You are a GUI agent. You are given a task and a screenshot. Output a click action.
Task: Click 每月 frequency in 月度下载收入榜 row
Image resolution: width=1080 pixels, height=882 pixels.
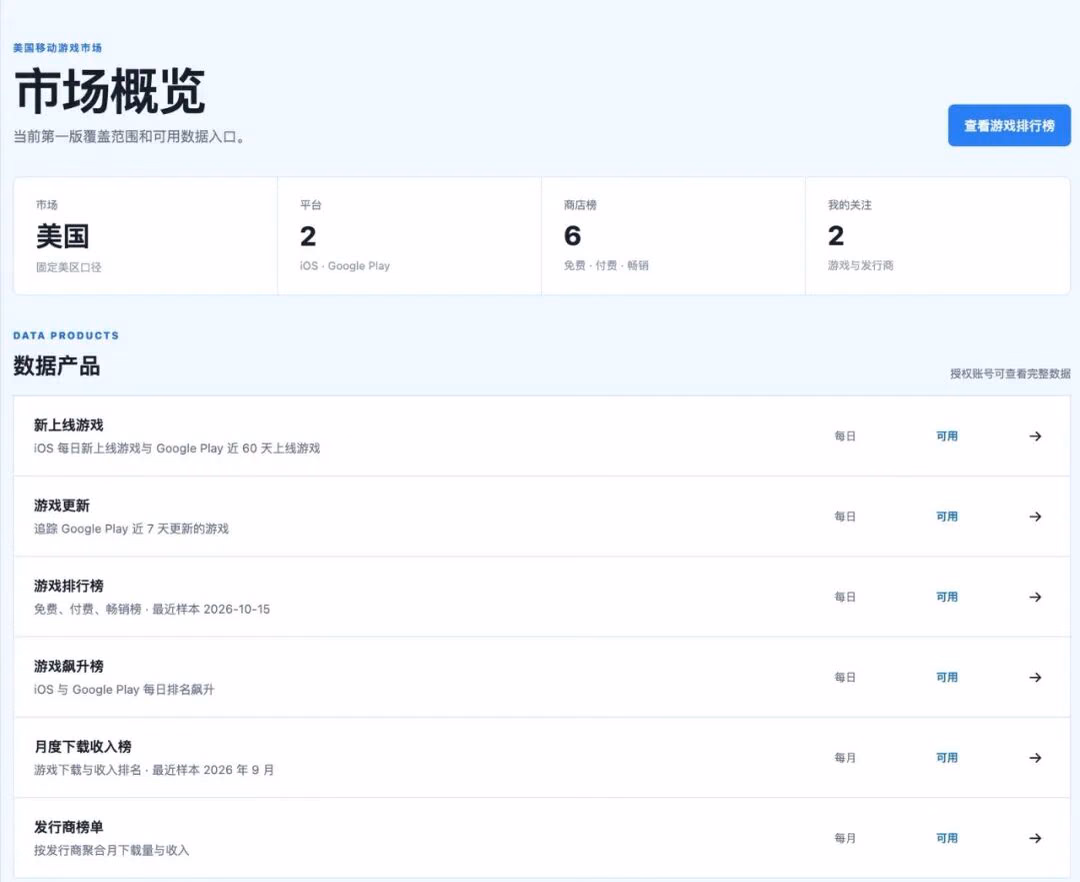click(x=844, y=757)
